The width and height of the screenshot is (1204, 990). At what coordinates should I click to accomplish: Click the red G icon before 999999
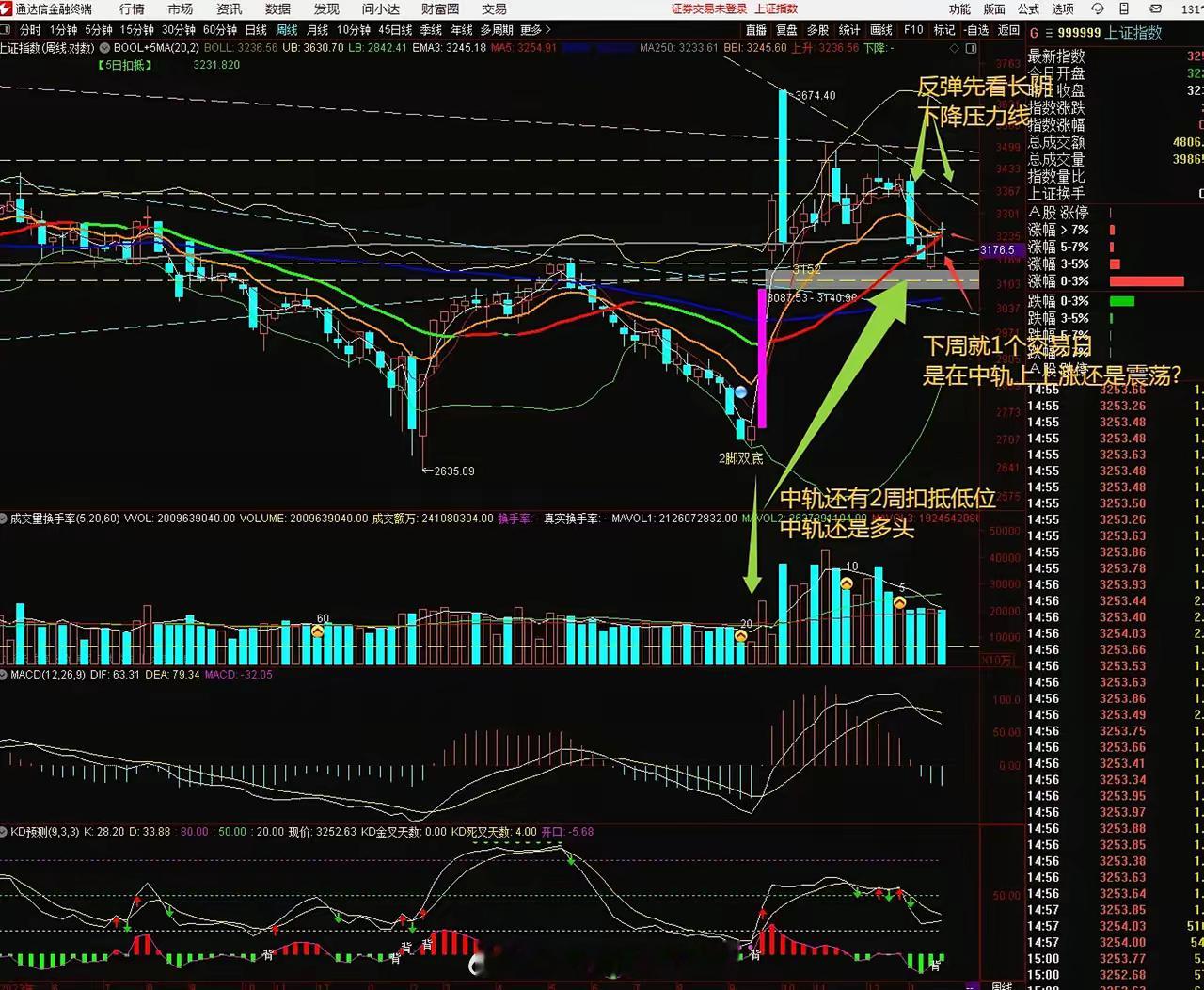(1035, 33)
